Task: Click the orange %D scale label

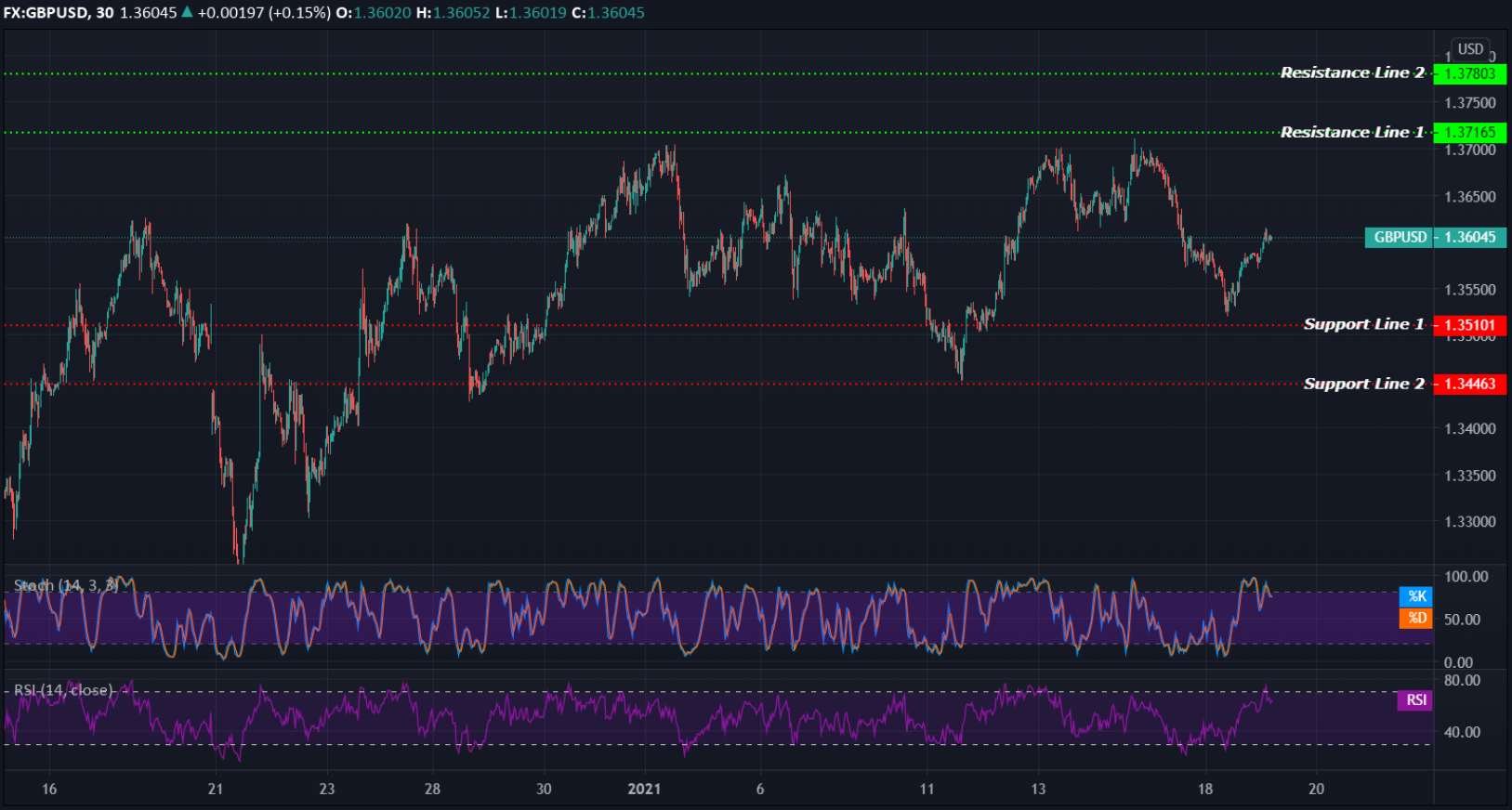Action: tap(1416, 619)
